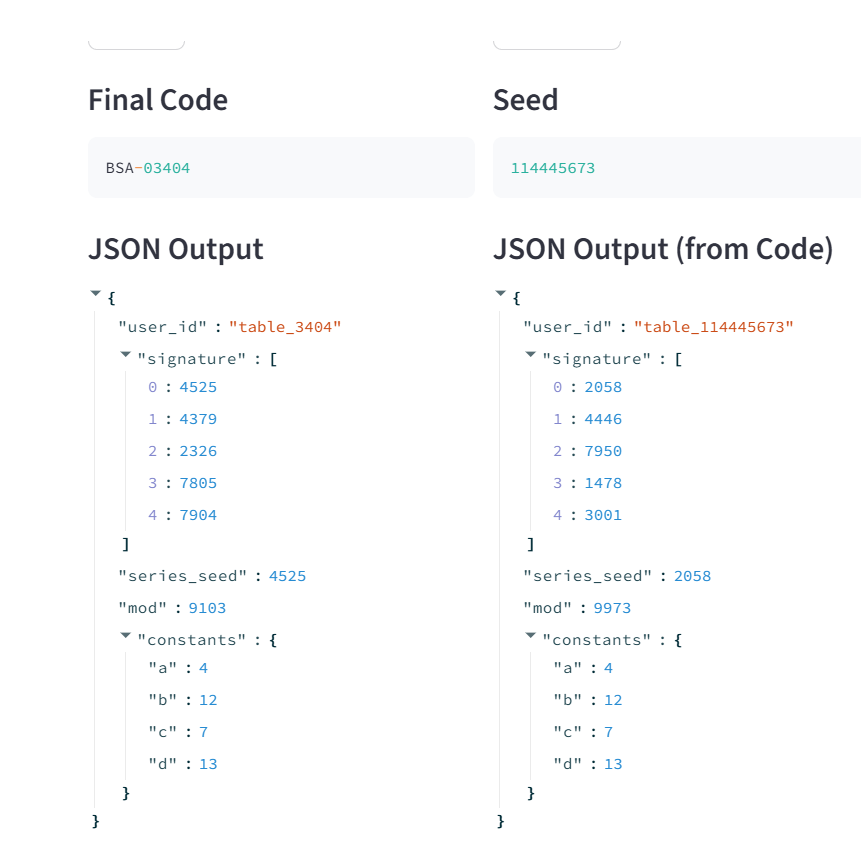
Task: Click the "JSON Output (from Code)" heading
Action: 663,249
